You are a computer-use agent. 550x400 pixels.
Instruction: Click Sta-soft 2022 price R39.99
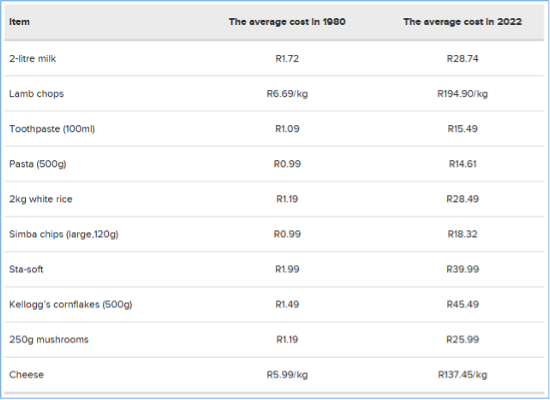point(462,269)
